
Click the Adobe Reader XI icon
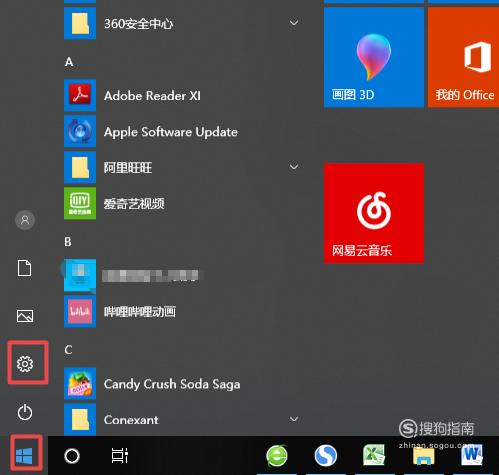tap(80, 95)
